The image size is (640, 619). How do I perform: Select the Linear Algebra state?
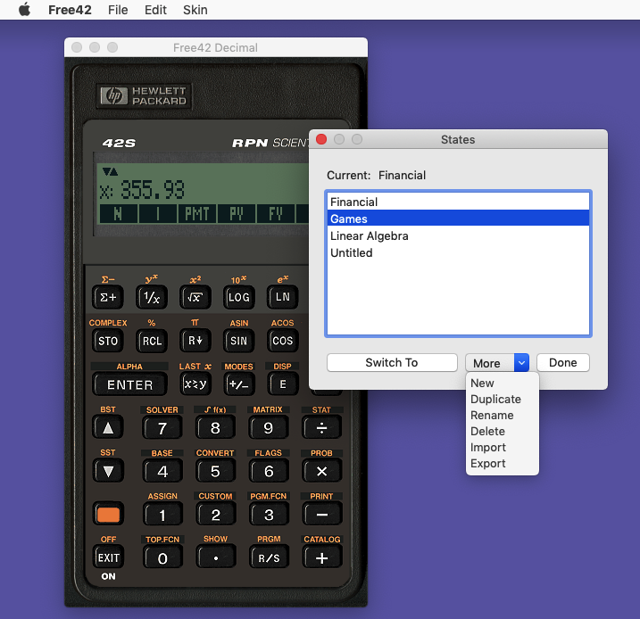pyautogui.click(x=458, y=236)
